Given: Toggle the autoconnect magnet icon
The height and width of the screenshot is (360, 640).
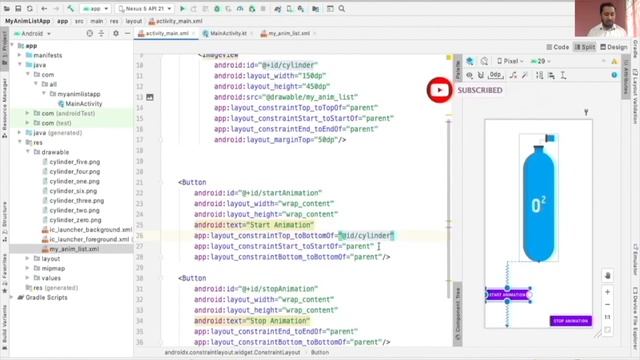Looking at the screenshot, I should [x=481, y=76].
